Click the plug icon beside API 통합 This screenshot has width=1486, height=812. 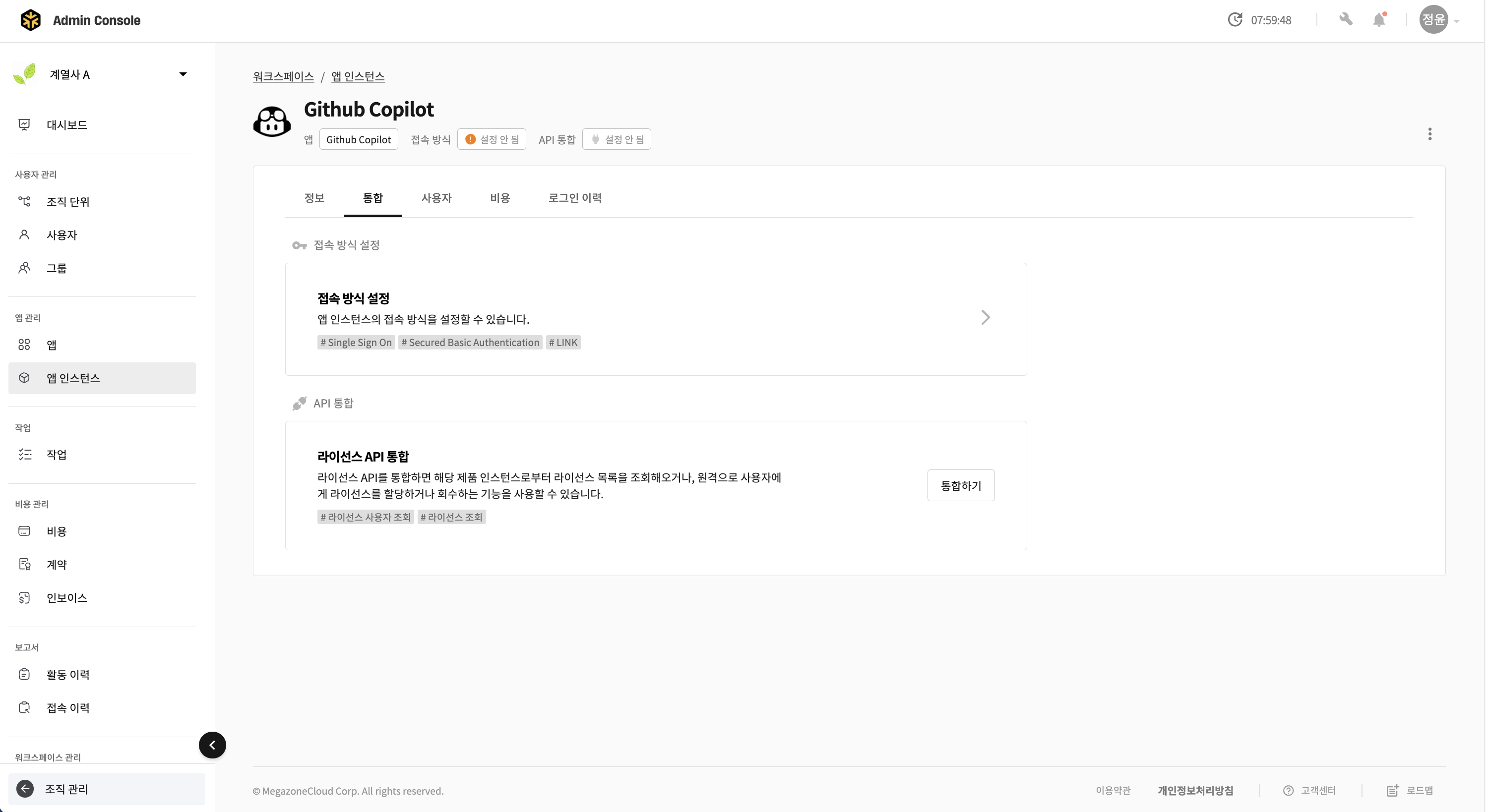click(x=299, y=403)
